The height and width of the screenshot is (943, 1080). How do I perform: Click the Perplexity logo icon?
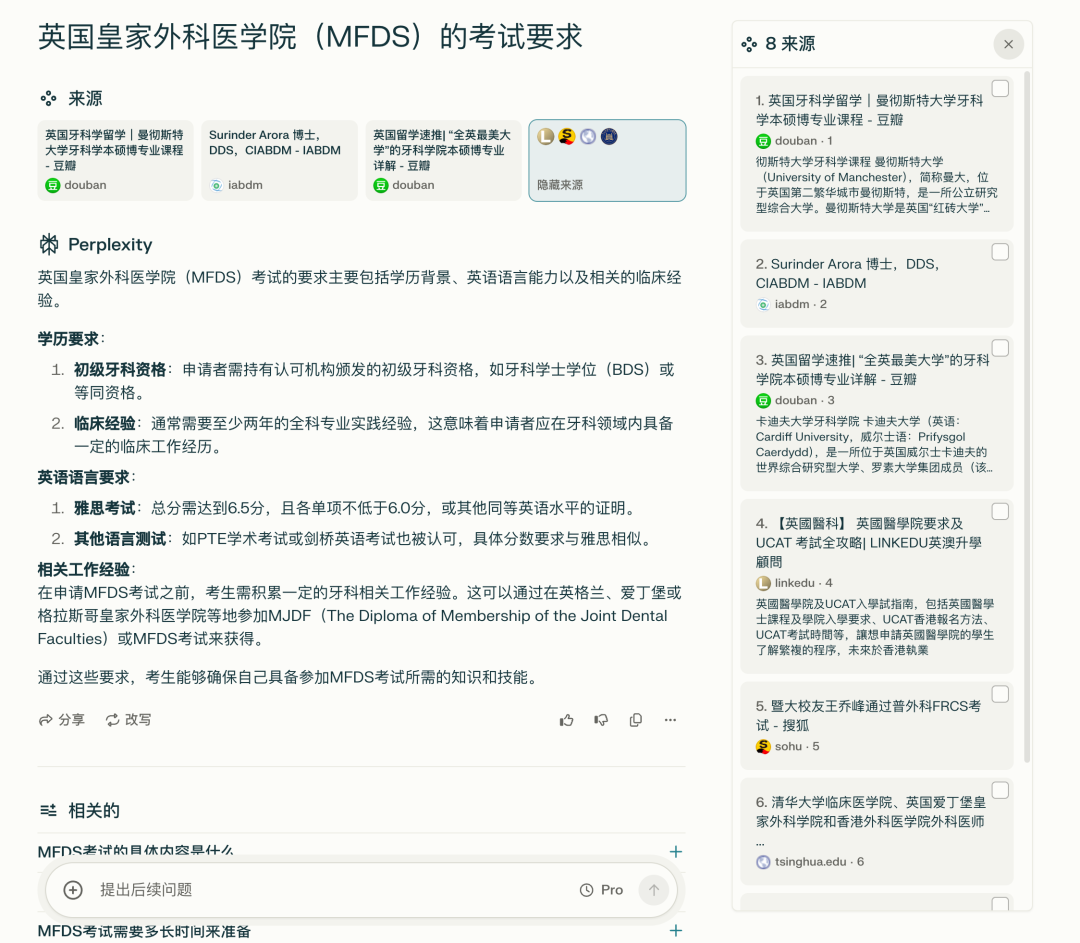click(x=49, y=244)
